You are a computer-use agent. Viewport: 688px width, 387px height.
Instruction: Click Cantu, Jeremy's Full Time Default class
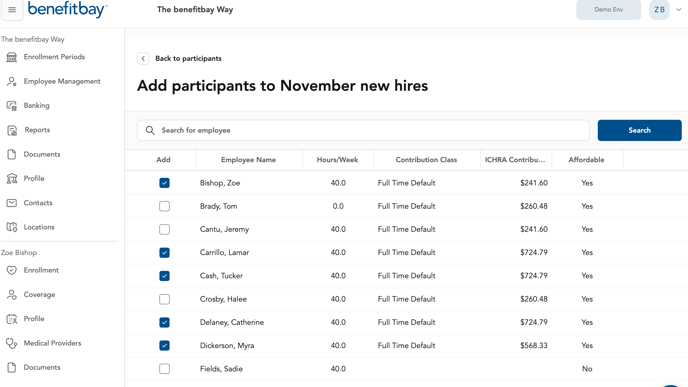pos(406,229)
